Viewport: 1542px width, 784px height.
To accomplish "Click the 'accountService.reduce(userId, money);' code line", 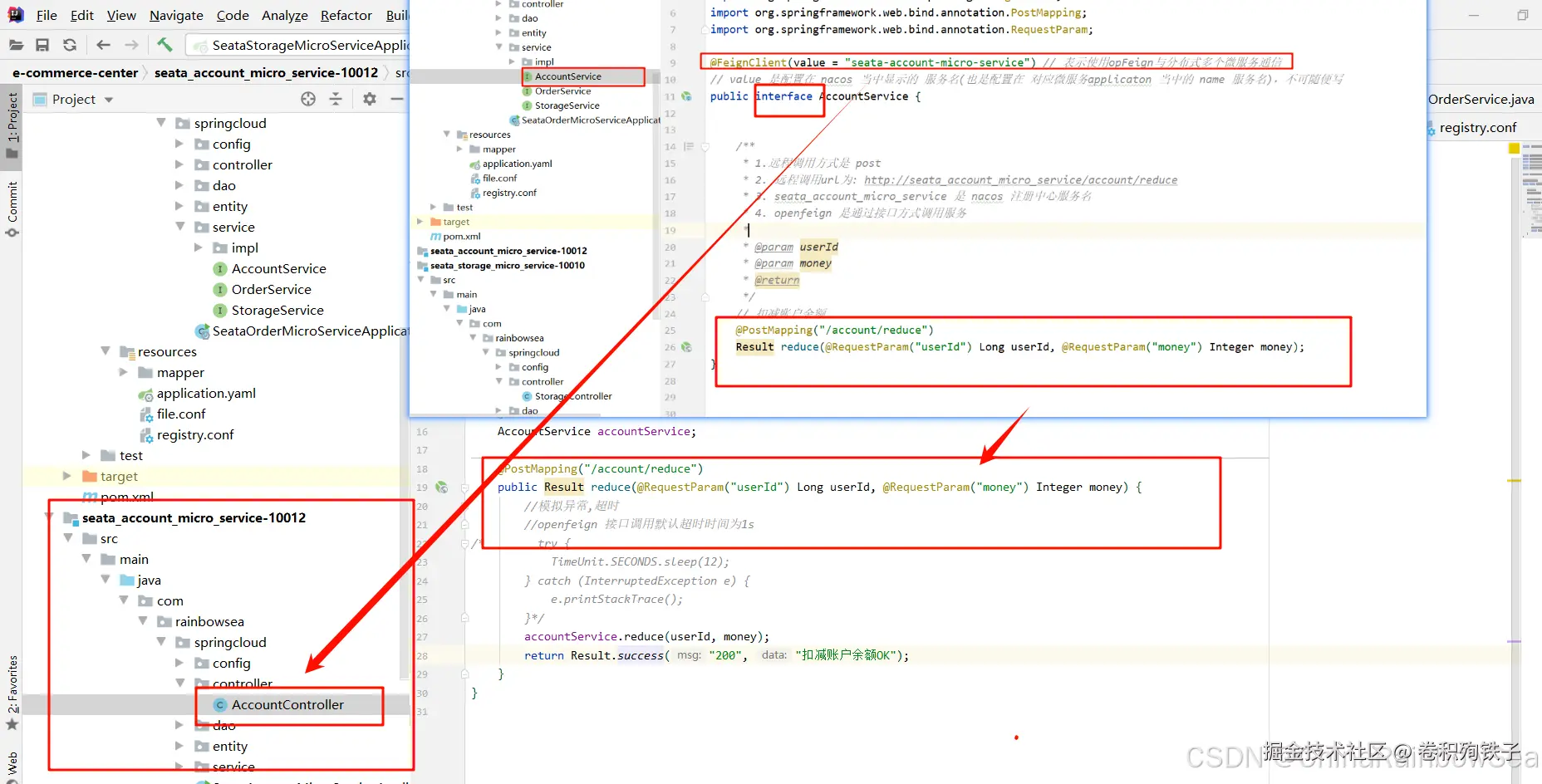I will coord(646,637).
